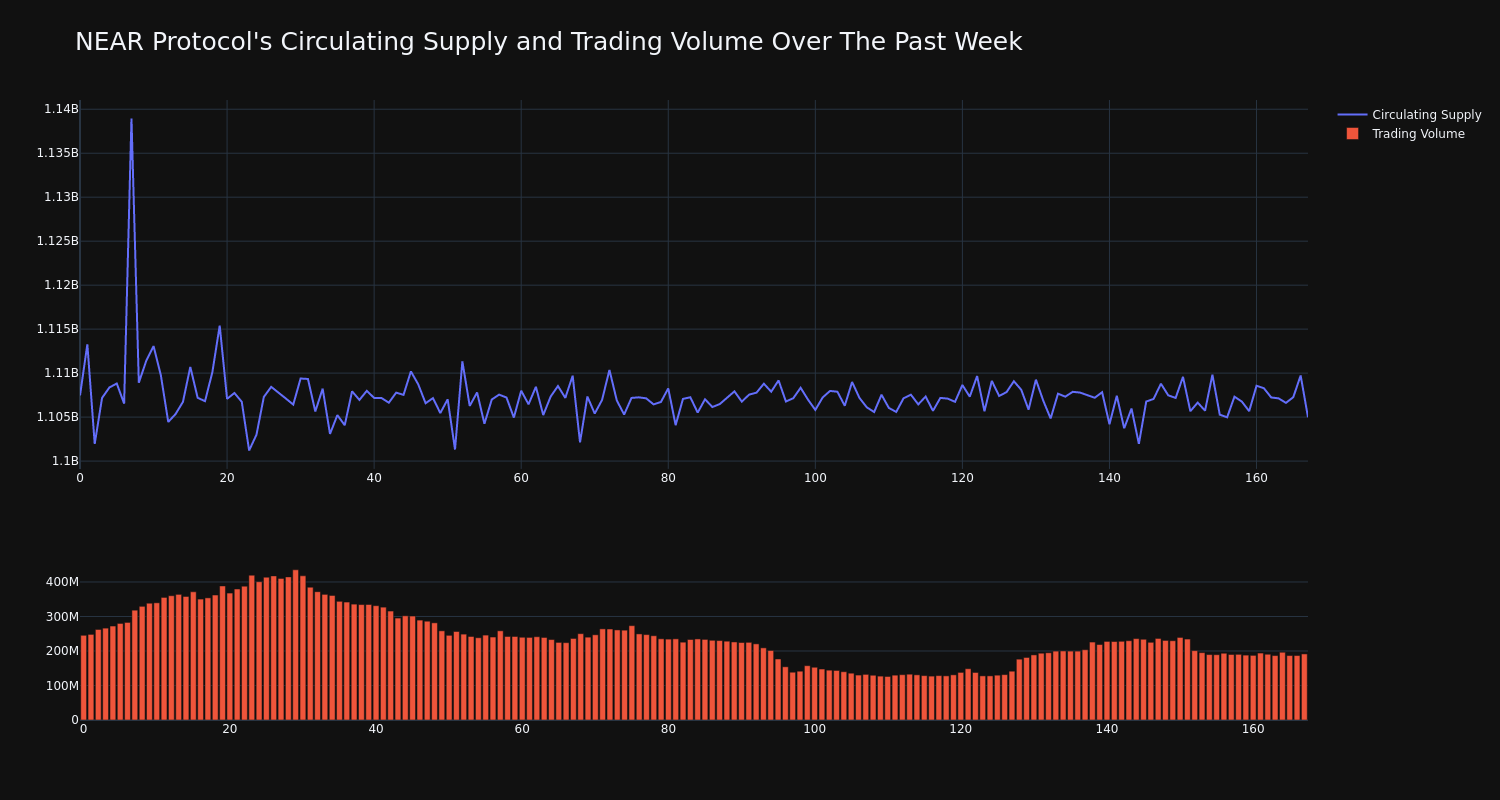Click the 1.14B y-axis label
1500x800 pixels.
tap(61, 109)
